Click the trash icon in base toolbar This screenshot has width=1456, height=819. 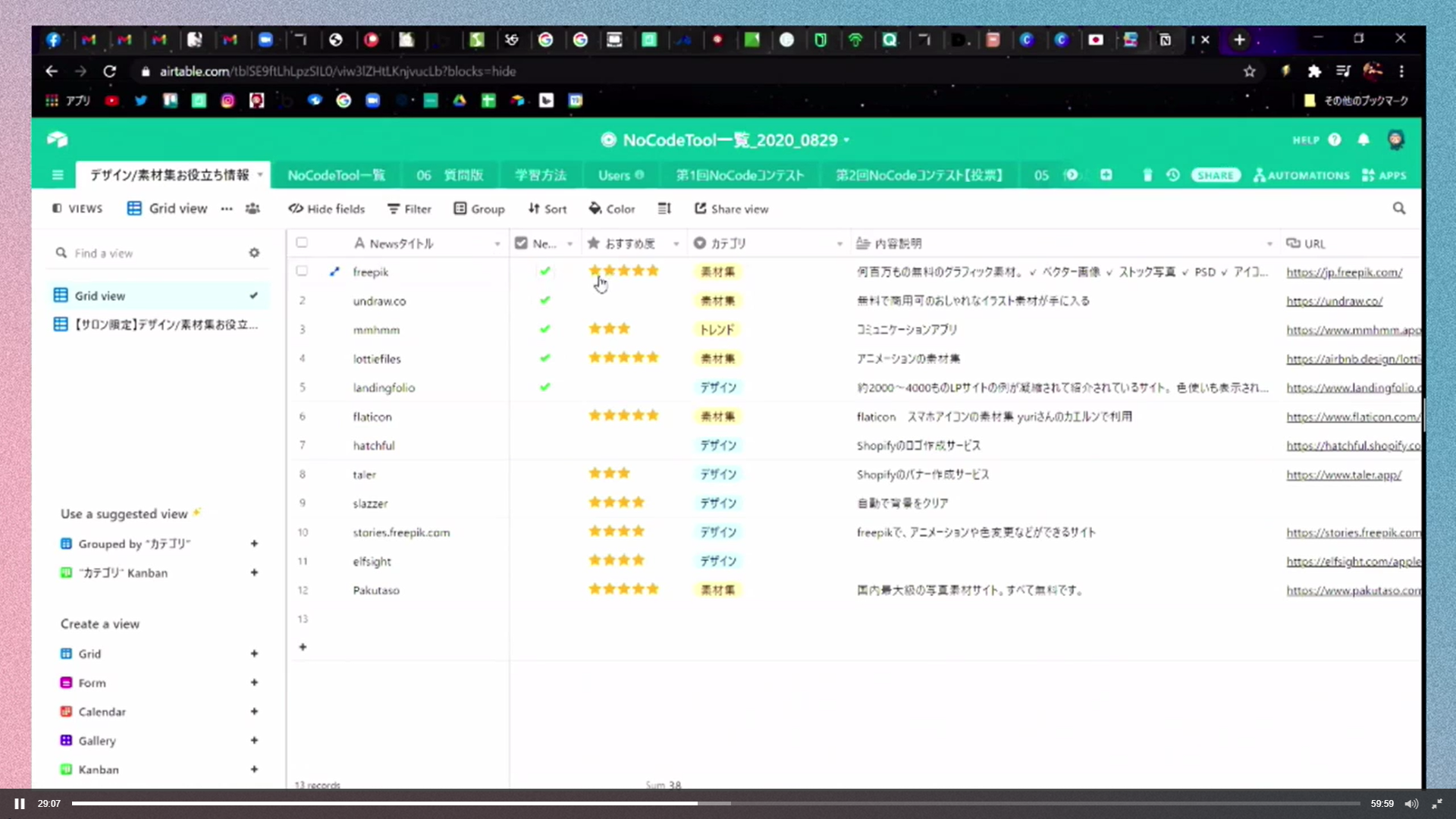(x=1147, y=175)
